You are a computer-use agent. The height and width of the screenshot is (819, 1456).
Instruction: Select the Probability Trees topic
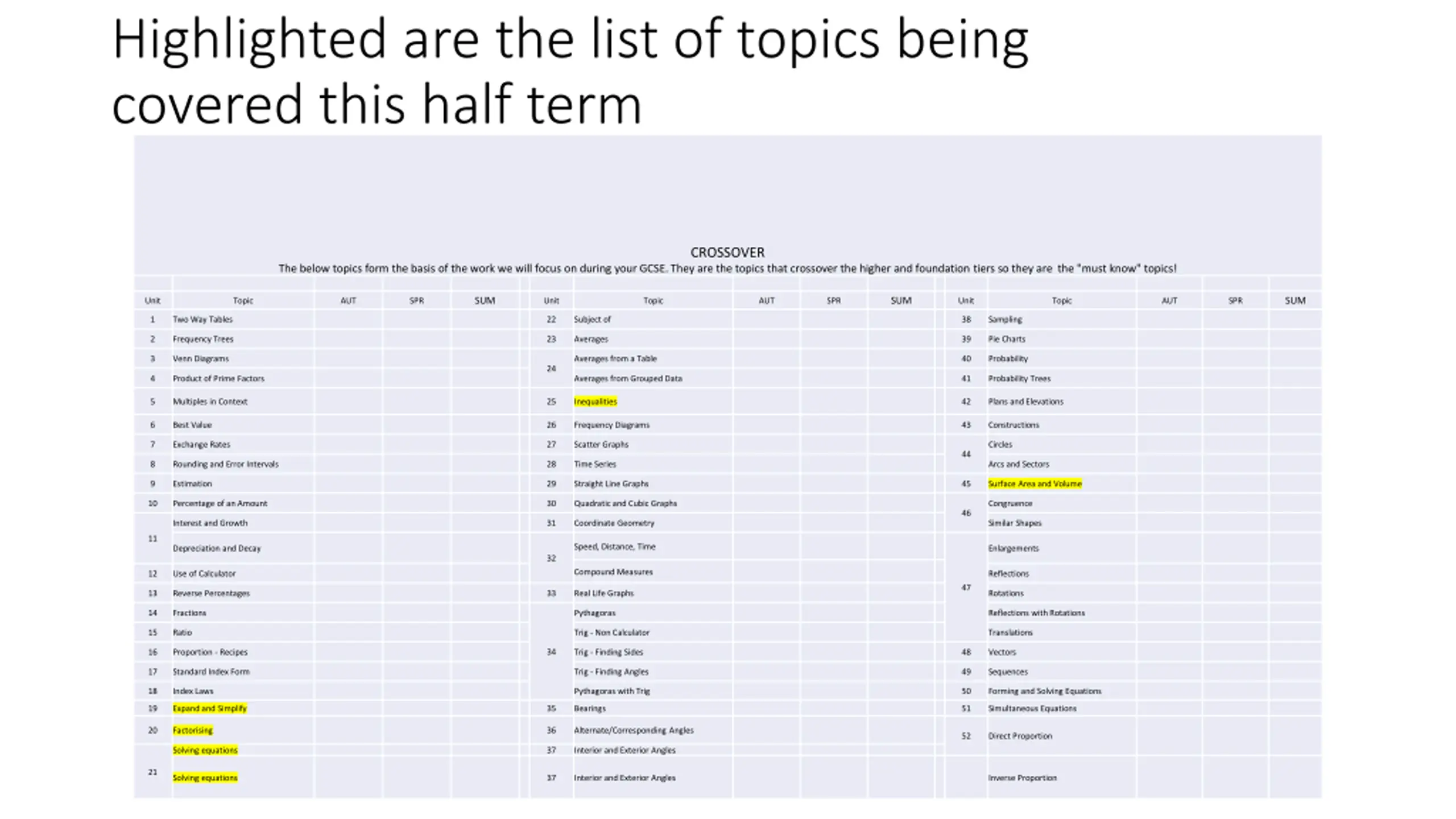(1019, 378)
